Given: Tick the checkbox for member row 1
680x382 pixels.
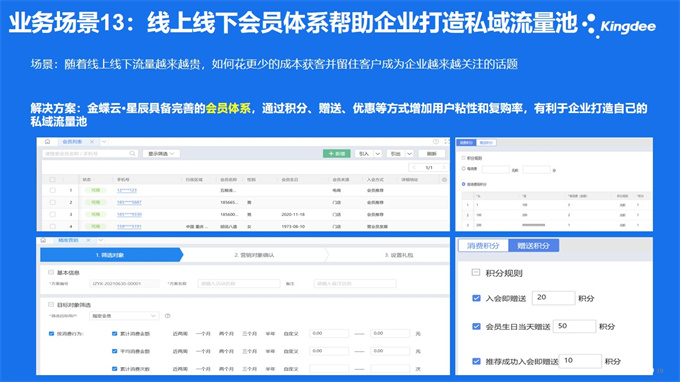Looking at the screenshot, I should [x=52, y=190].
